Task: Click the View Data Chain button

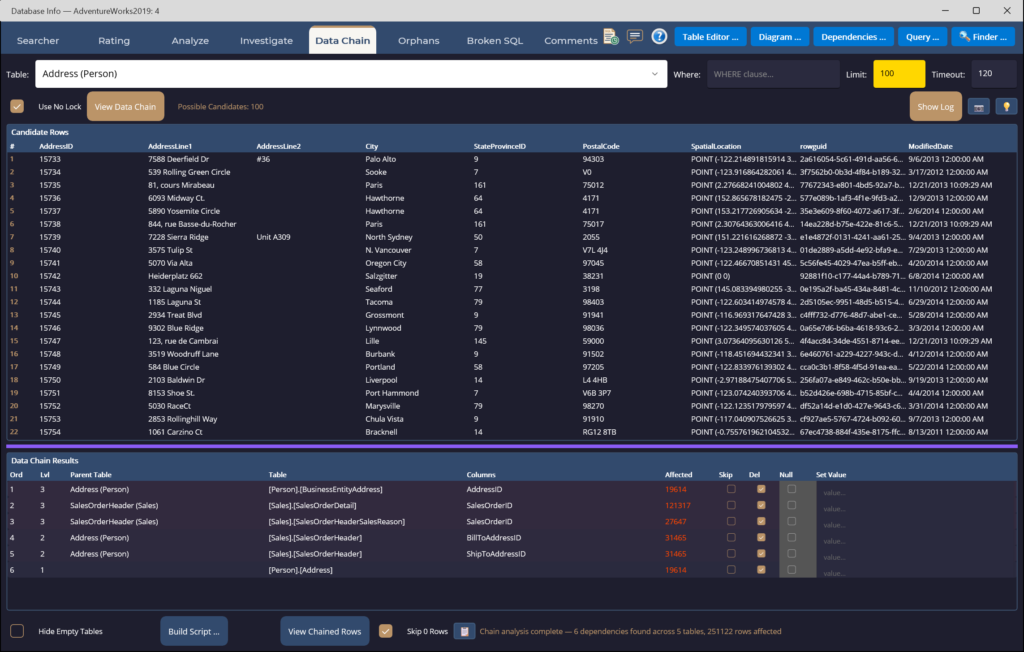Action: pos(125,107)
